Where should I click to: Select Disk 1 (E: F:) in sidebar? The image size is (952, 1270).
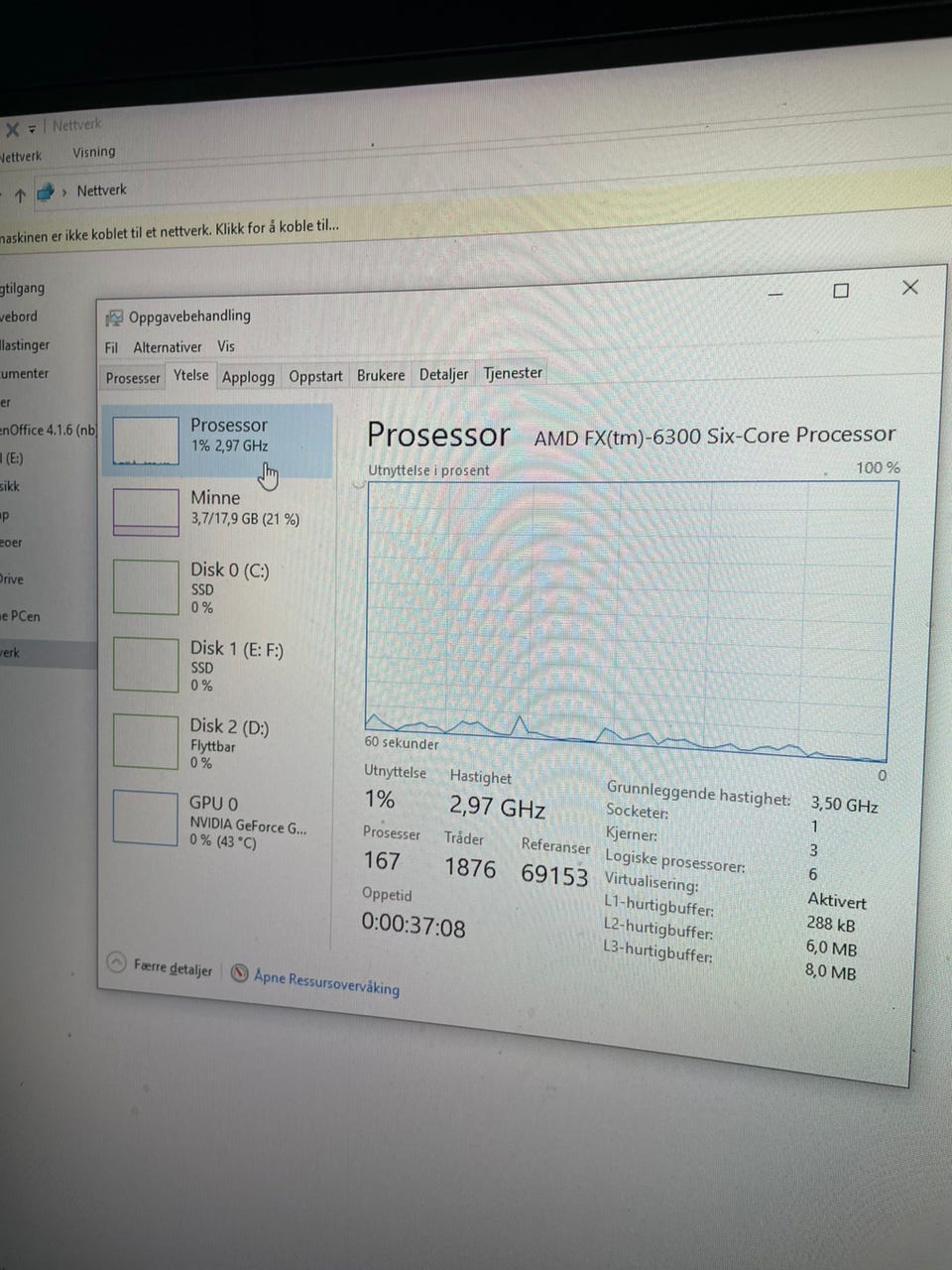(218, 665)
